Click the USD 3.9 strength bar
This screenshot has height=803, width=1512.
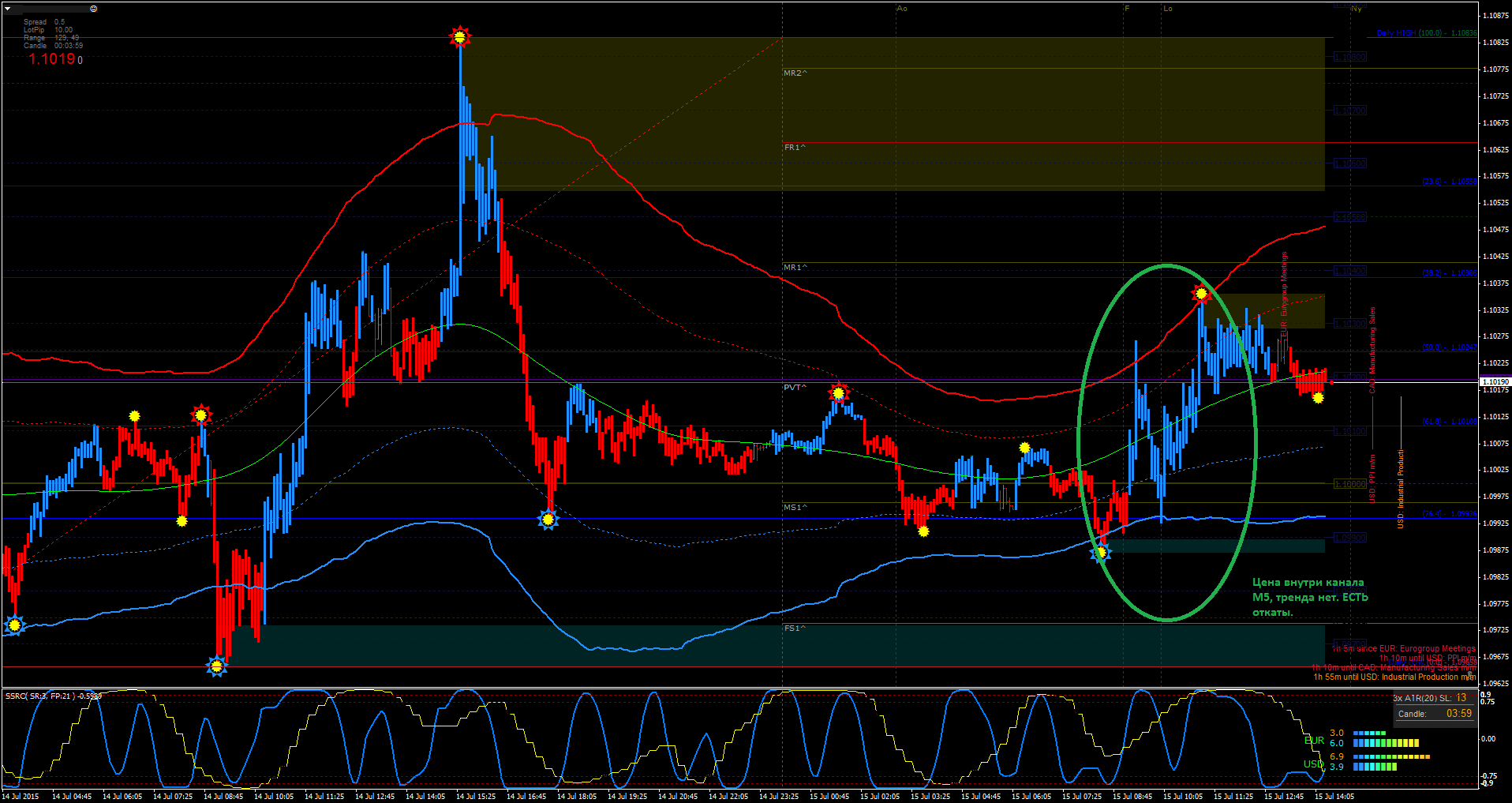(x=1375, y=767)
